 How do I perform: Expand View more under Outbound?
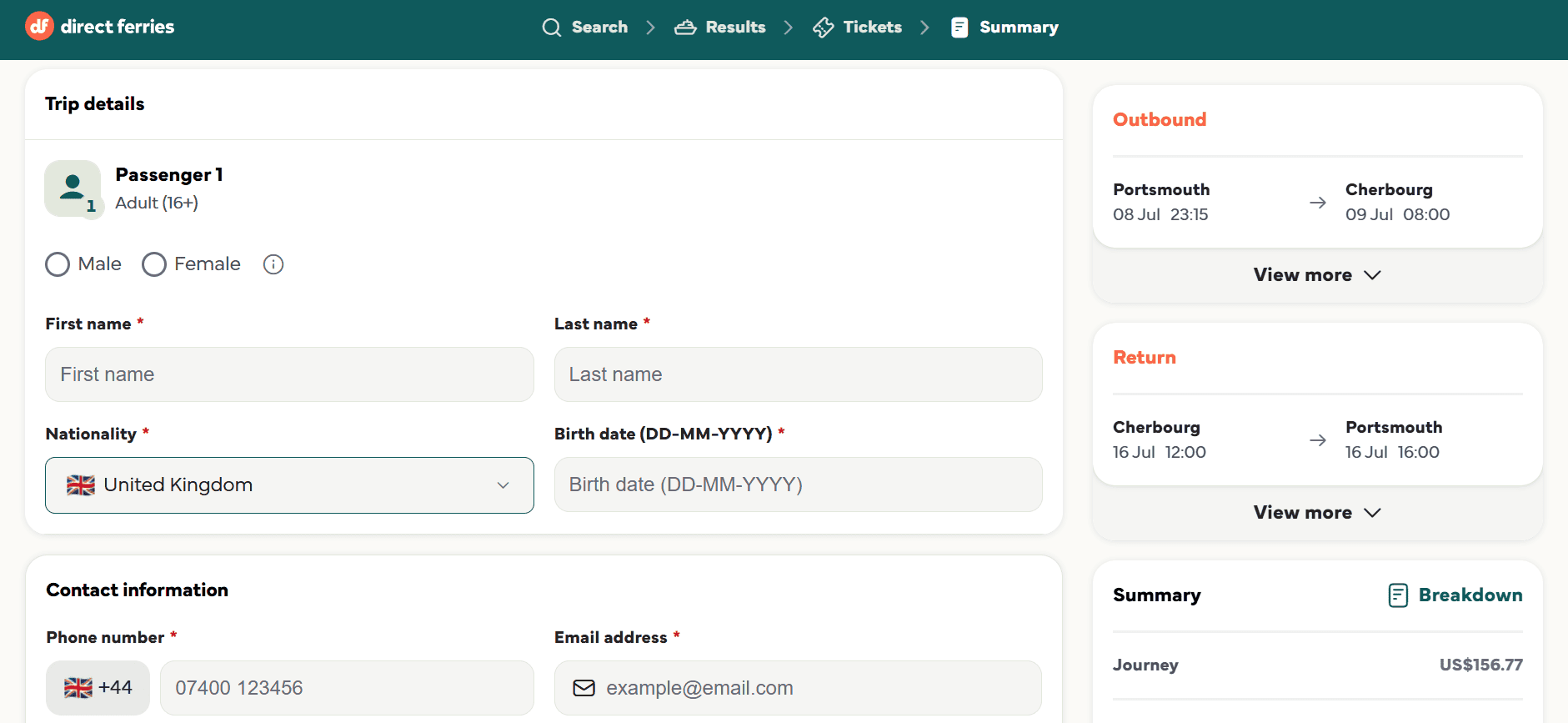pos(1317,275)
